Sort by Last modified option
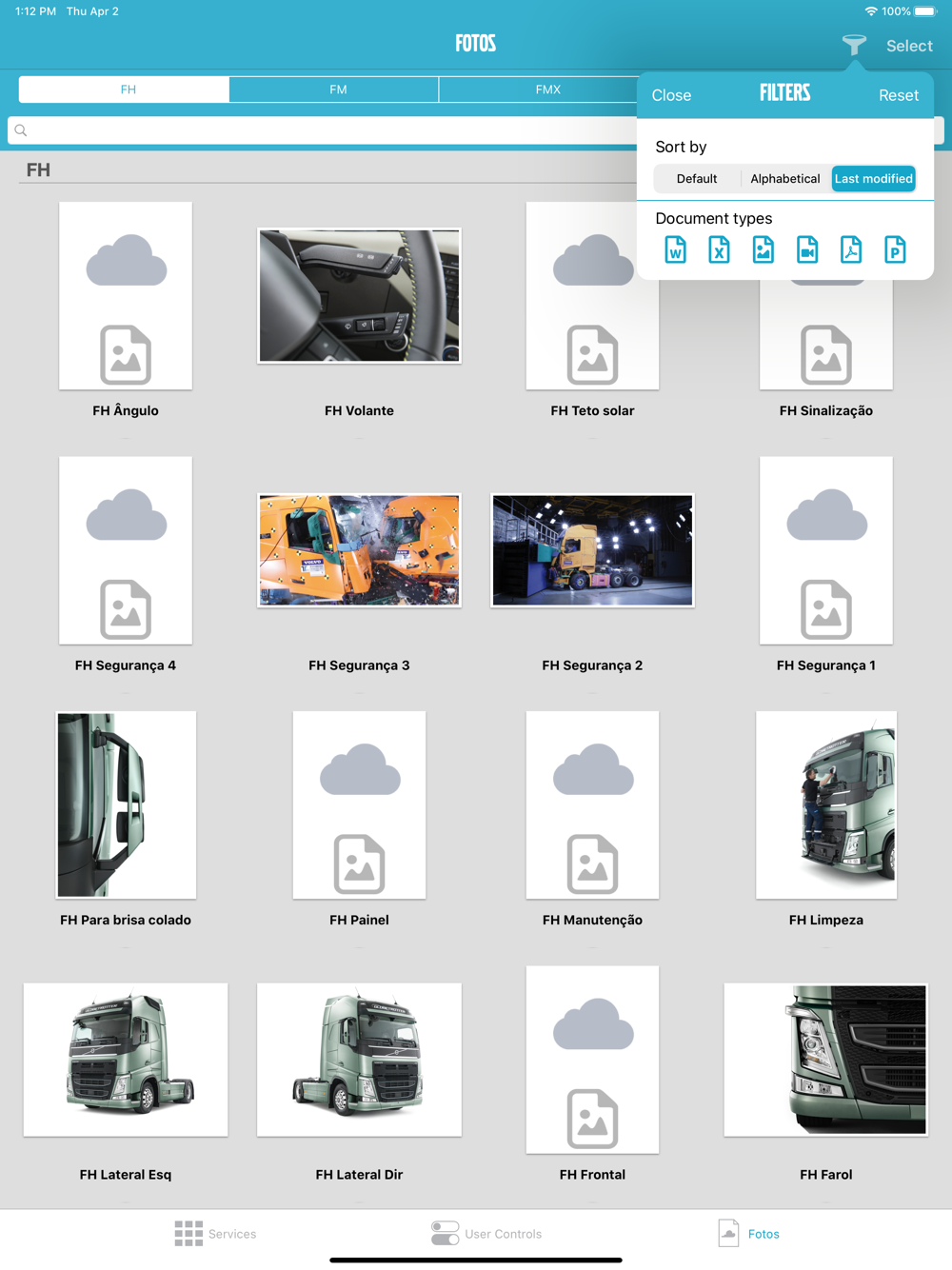 [x=873, y=179]
